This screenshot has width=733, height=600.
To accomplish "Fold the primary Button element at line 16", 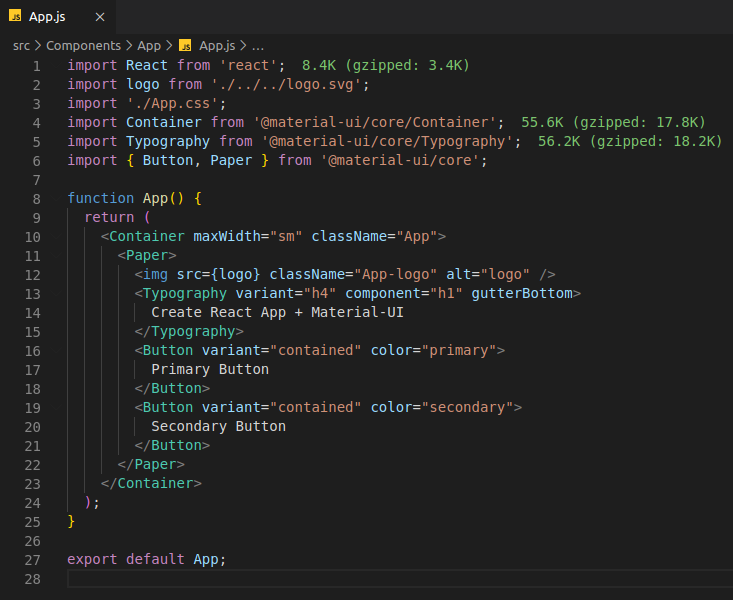I will tap(57, 351).
